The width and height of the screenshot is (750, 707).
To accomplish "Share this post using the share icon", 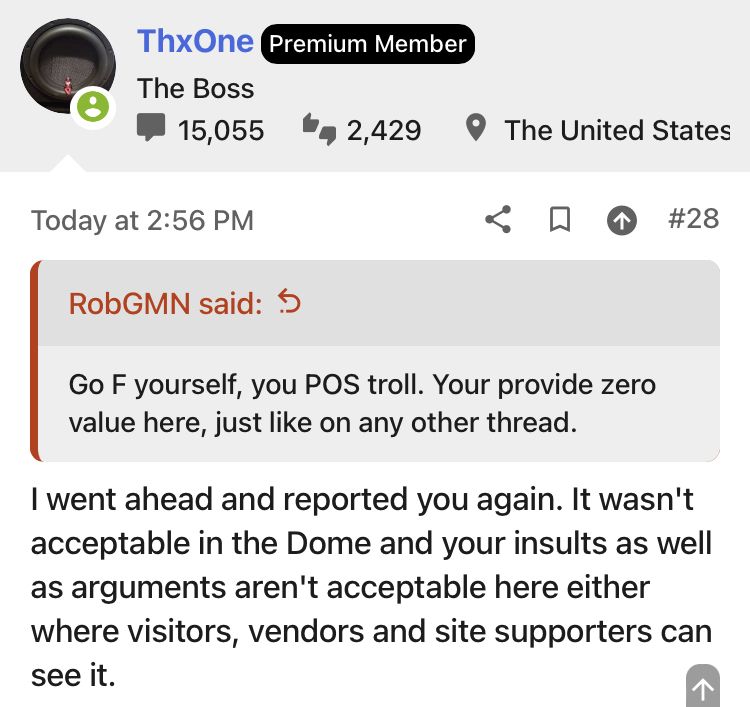I will pos(498,220).
